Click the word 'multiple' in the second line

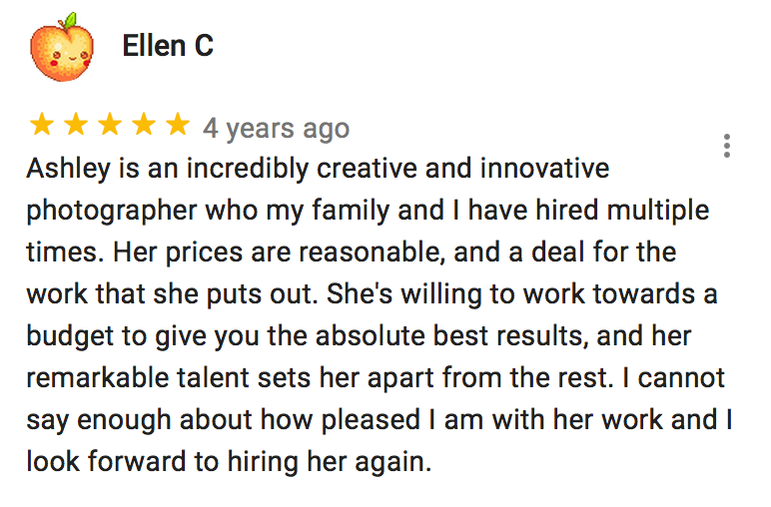[658, 211]
